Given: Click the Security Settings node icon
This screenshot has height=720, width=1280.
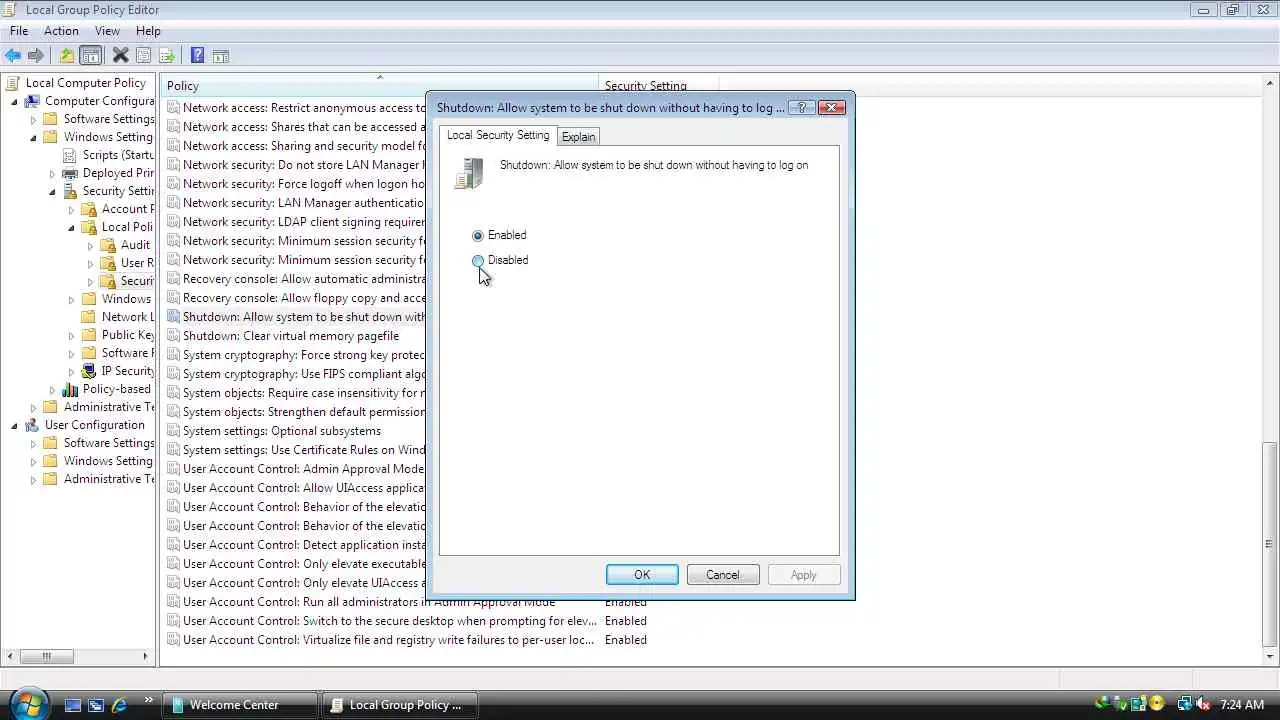Looking at the screenshot, I should 70,191.
